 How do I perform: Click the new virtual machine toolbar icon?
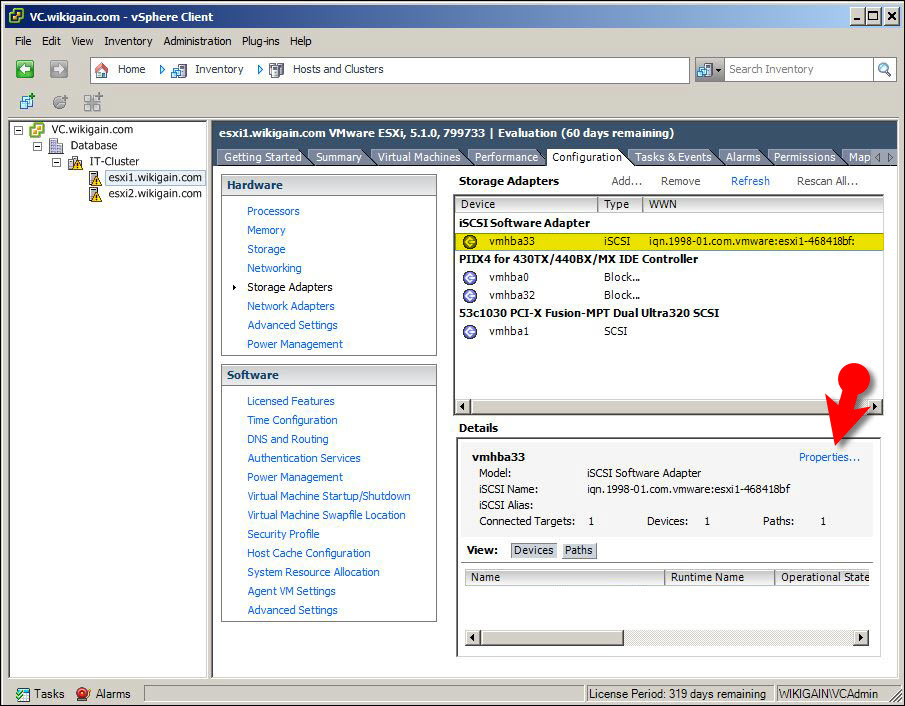[x=27, y=102]
